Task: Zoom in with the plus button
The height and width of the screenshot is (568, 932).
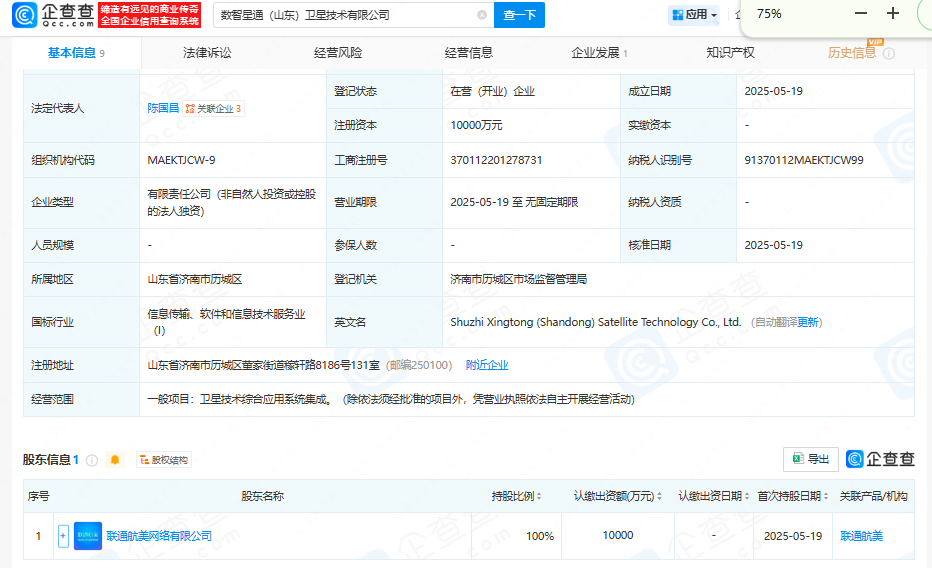Action: coord(893,13)
